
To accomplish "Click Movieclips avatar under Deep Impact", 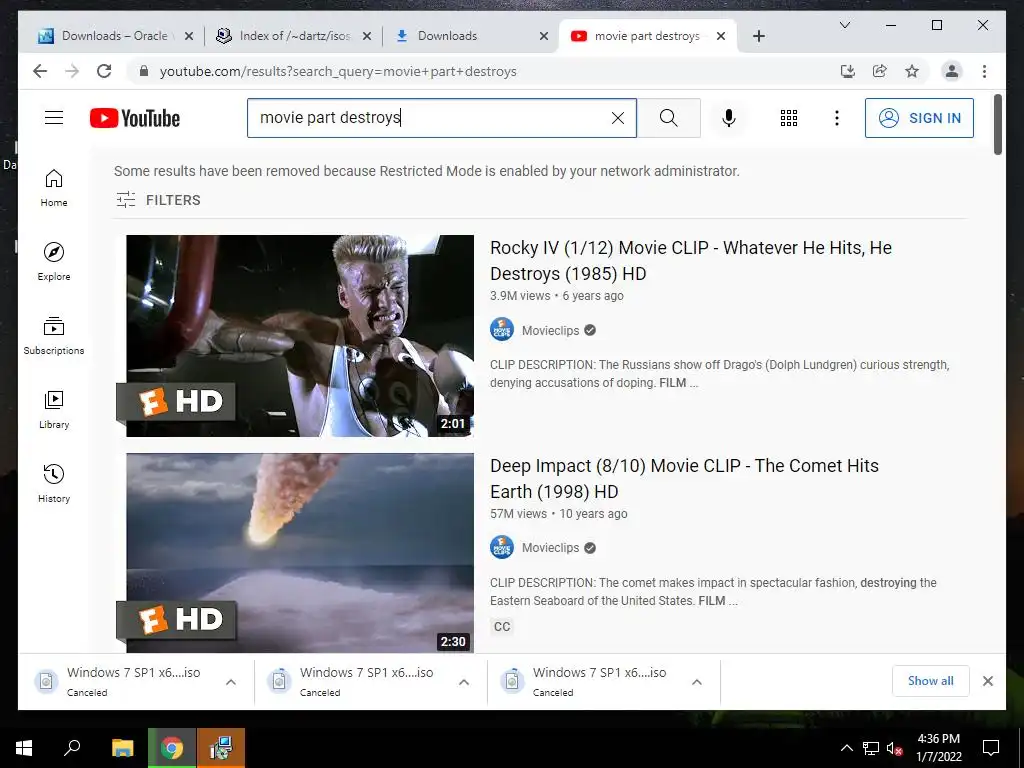I will click(502, 547).
